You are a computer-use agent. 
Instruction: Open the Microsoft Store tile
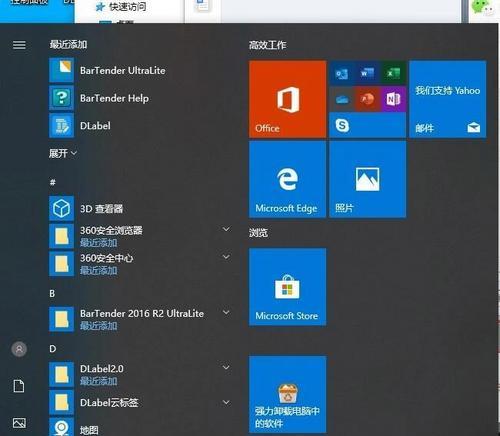(287, 287)
